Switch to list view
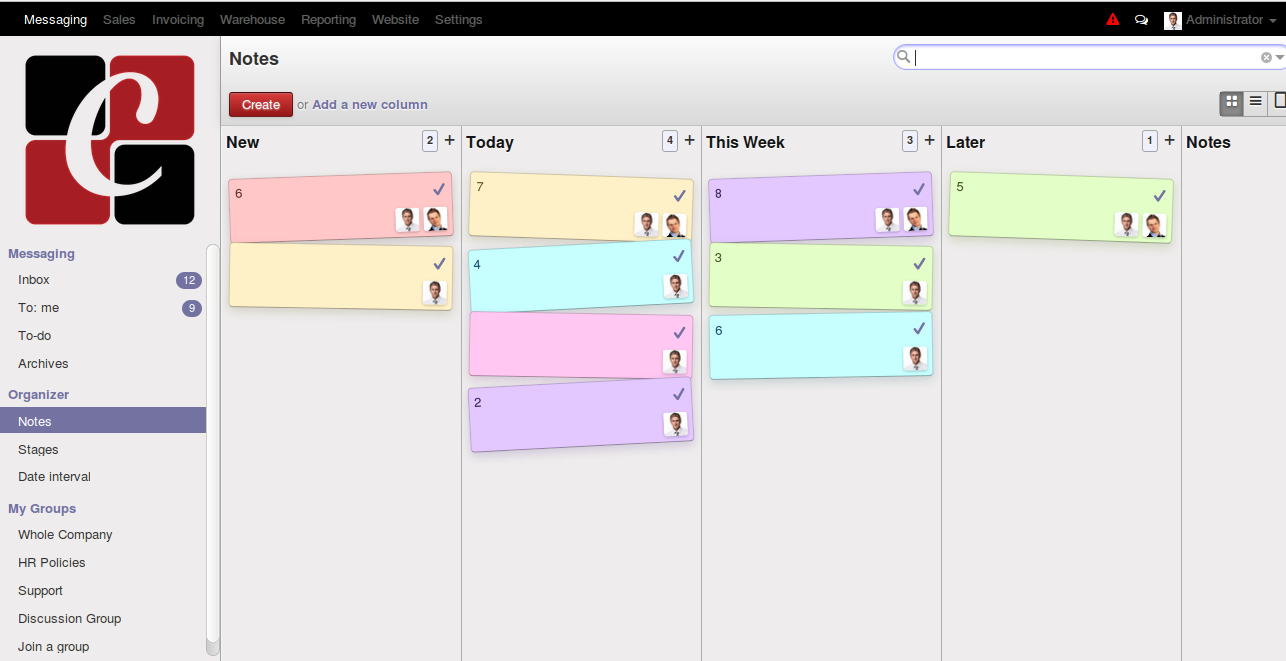Viewport: 1286px width, 661px height. click(1256, 102)
